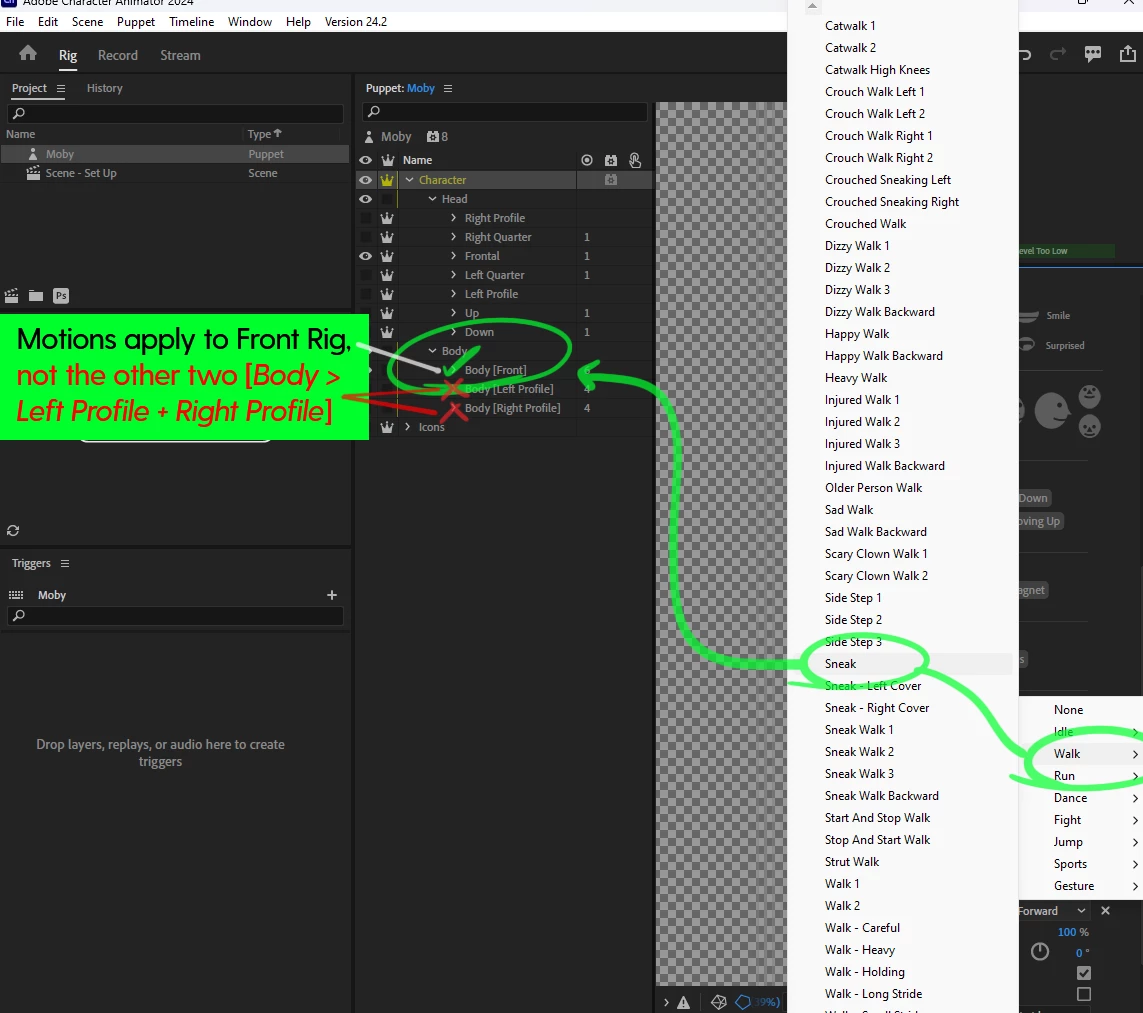Show the Left Profile head layer
Image resolution: width=1143 pixels, height=1013 pixels.
(x=366, y=294)
